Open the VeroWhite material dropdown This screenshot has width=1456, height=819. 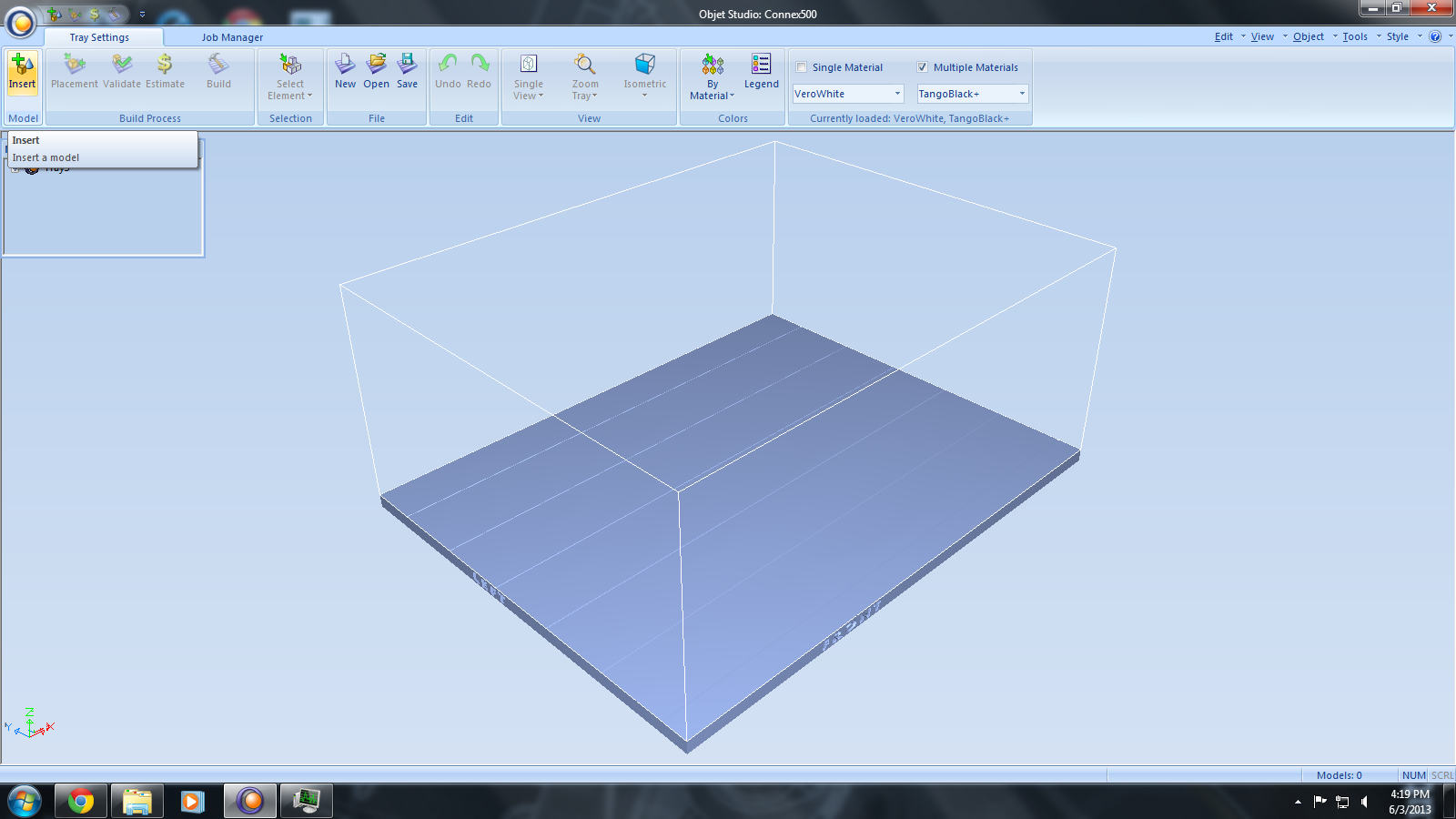(x=897, y=93)
